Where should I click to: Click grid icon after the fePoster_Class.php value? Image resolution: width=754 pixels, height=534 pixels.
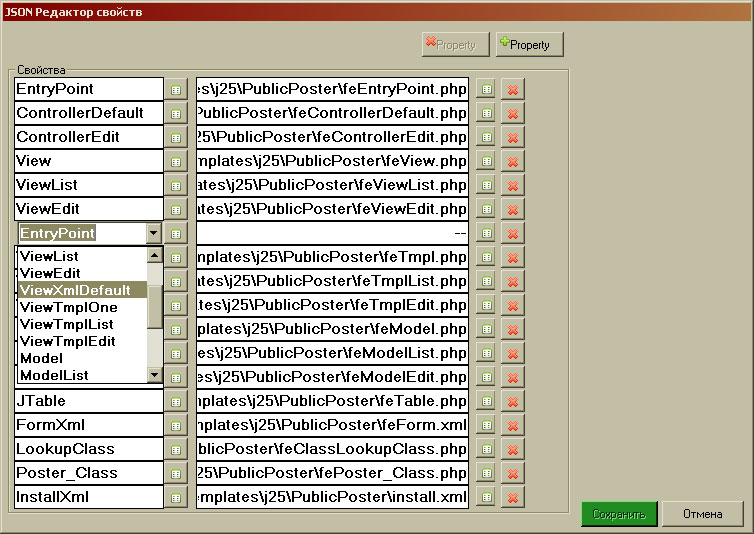(487, 474)
